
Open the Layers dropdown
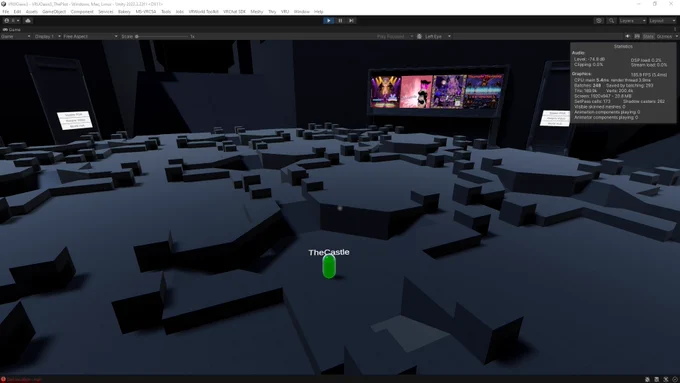pos(632,20)
